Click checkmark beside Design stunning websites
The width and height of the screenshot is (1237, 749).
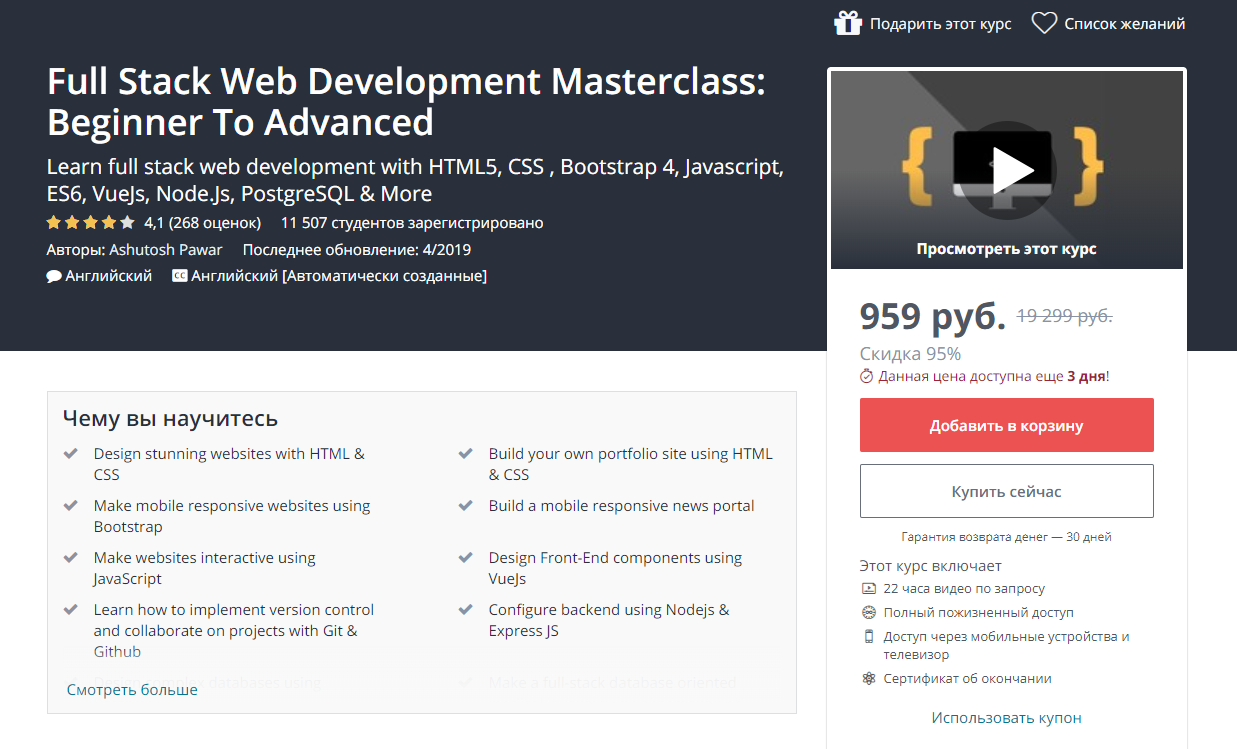click(x=71, y=453)
